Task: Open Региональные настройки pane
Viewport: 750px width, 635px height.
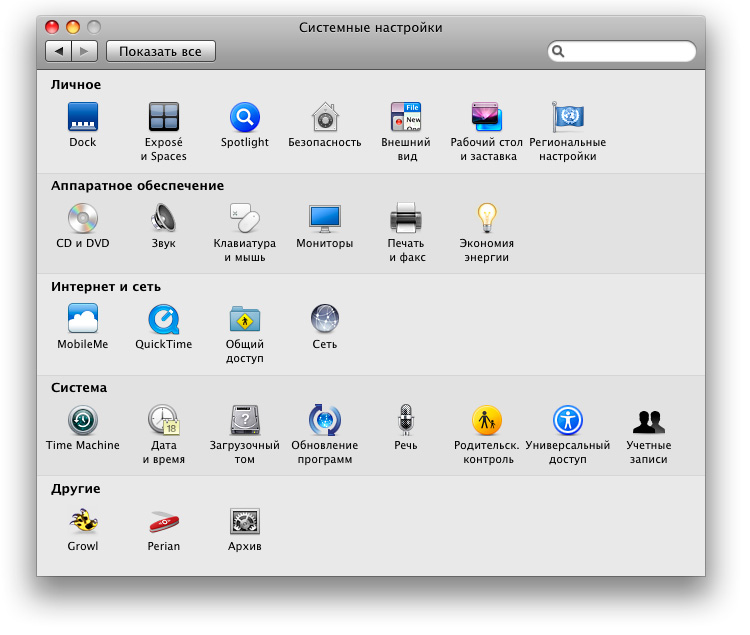Action: (x=568, y=117)
